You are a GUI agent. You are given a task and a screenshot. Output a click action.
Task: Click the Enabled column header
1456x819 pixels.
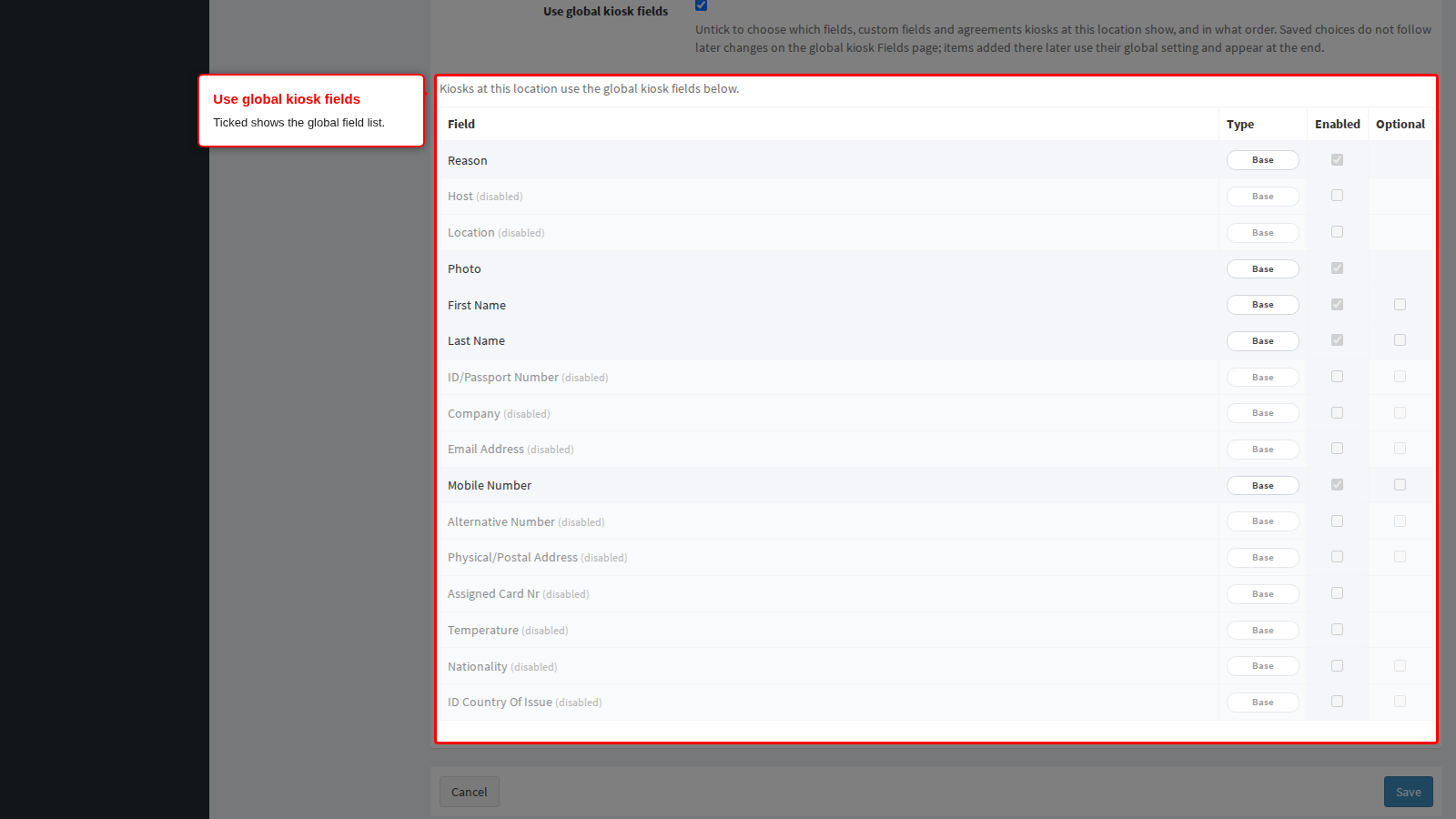(1337, 124)
